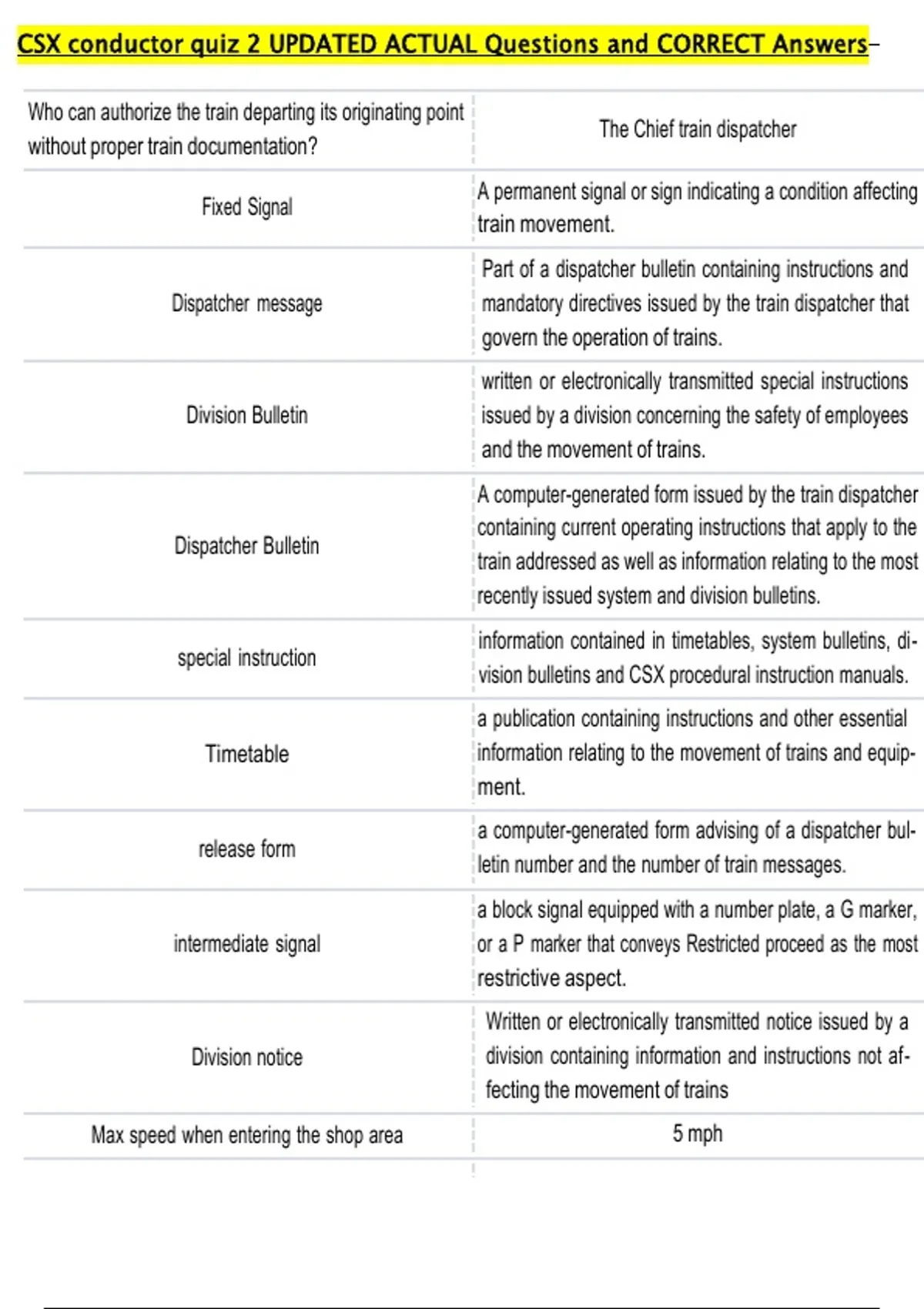Click the 'special instruction' term
Viewport: 924px width, 1309px height.
coord(247,658)
